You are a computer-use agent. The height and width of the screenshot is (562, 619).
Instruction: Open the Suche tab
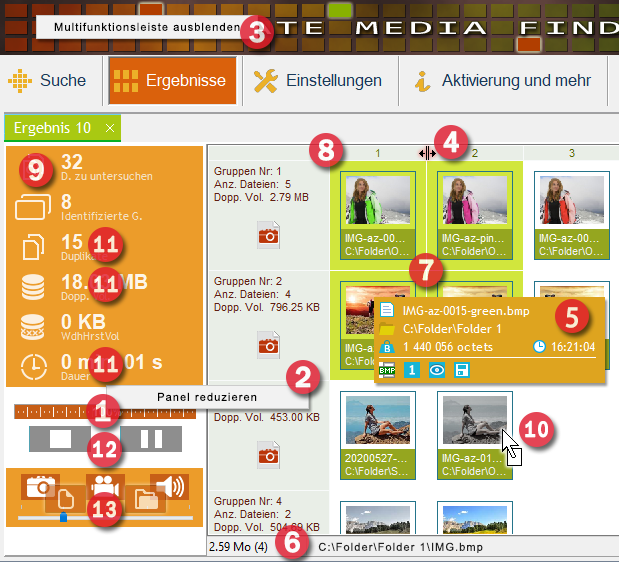[x=50, y=81]
